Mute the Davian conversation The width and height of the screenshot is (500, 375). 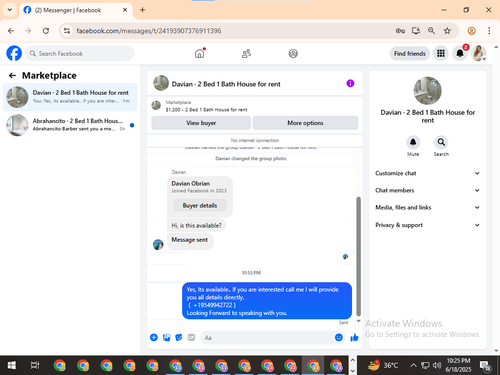pyautogui.click(x=413, y=142)
